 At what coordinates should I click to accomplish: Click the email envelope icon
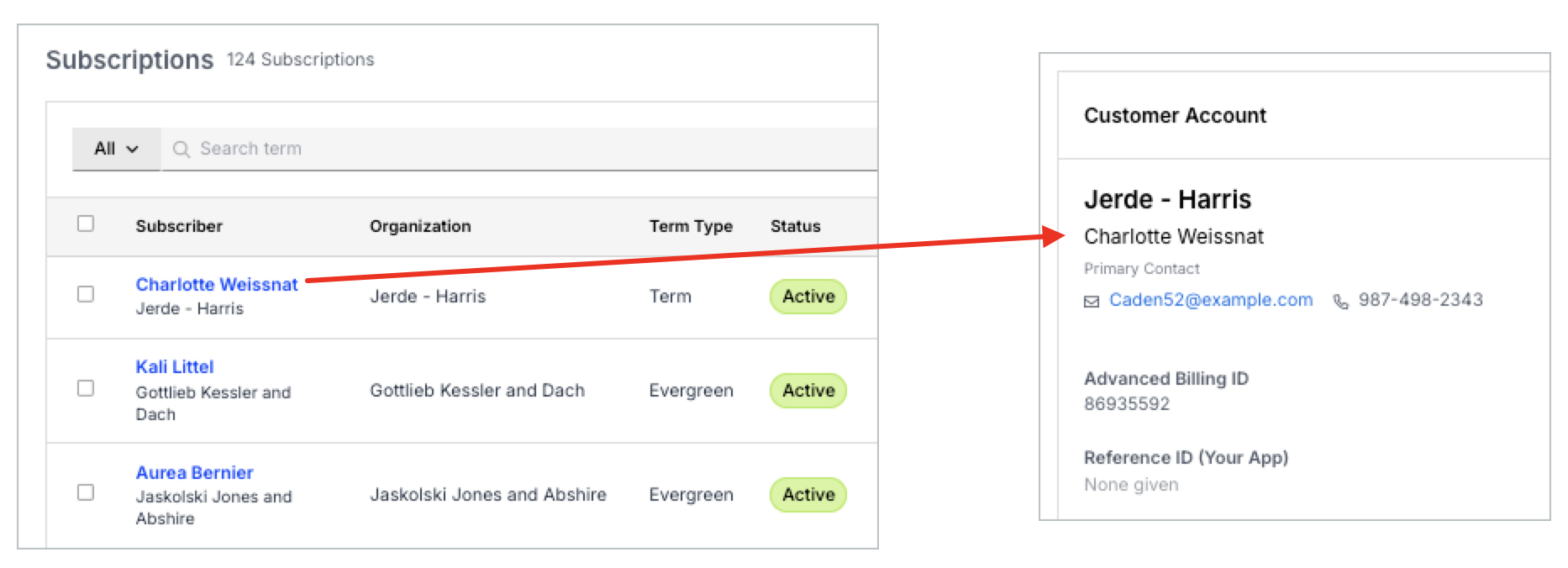1092,302
